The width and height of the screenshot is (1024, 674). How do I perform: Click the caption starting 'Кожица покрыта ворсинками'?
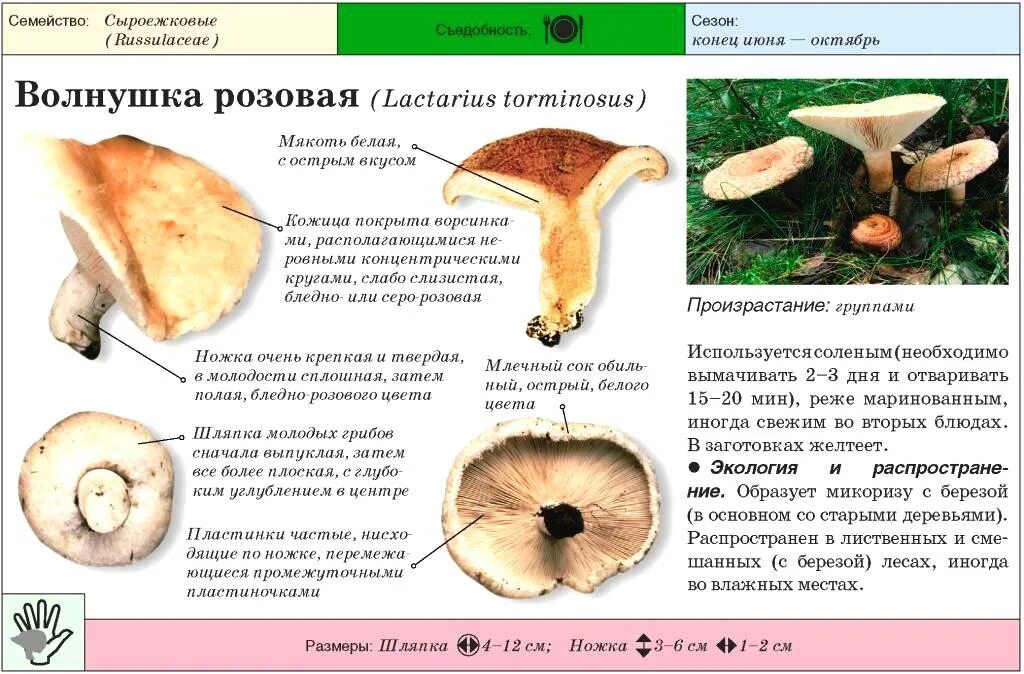[x=402, y=259]
